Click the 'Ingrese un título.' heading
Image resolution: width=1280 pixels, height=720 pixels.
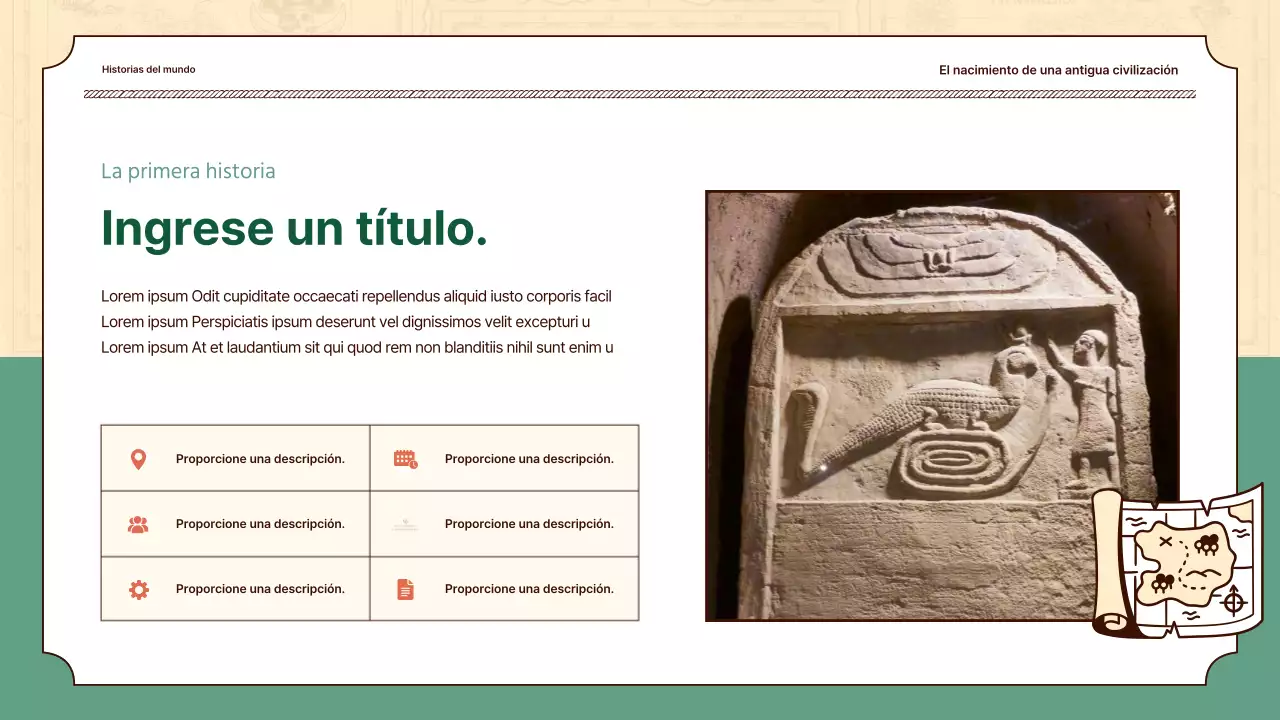294,228
